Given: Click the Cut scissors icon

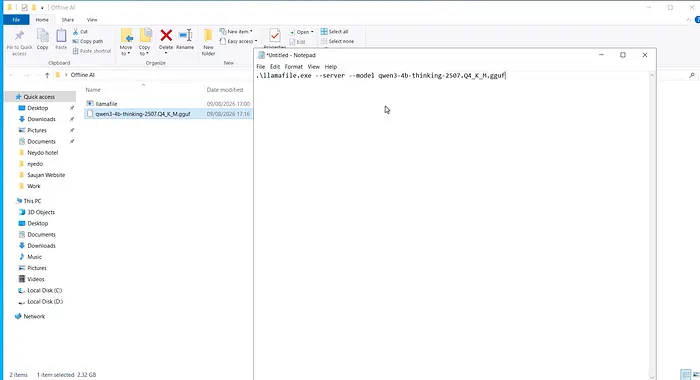Looking at the screenshot, I should (x=75, y=32).
